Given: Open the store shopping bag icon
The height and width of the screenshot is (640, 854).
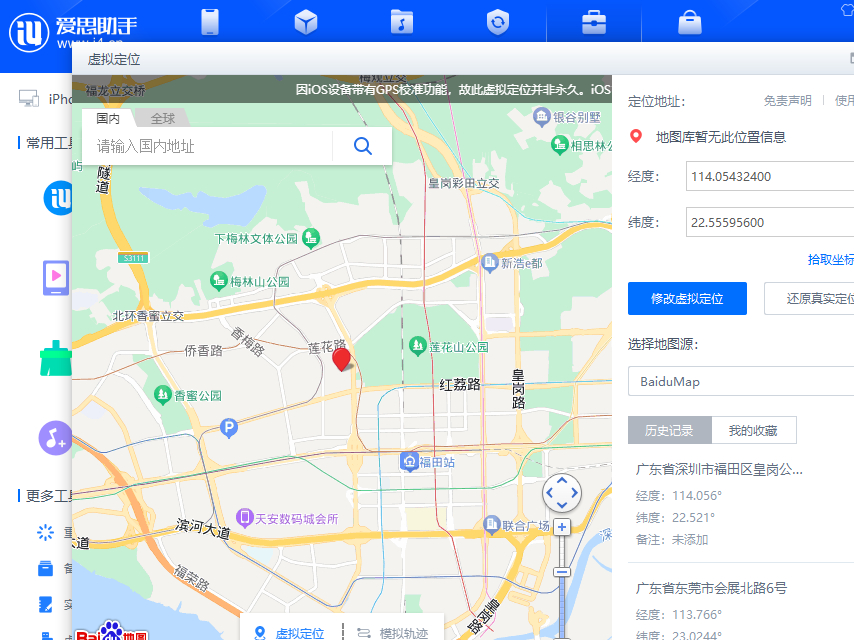Looking at the screenshot, I should [690, 23].
